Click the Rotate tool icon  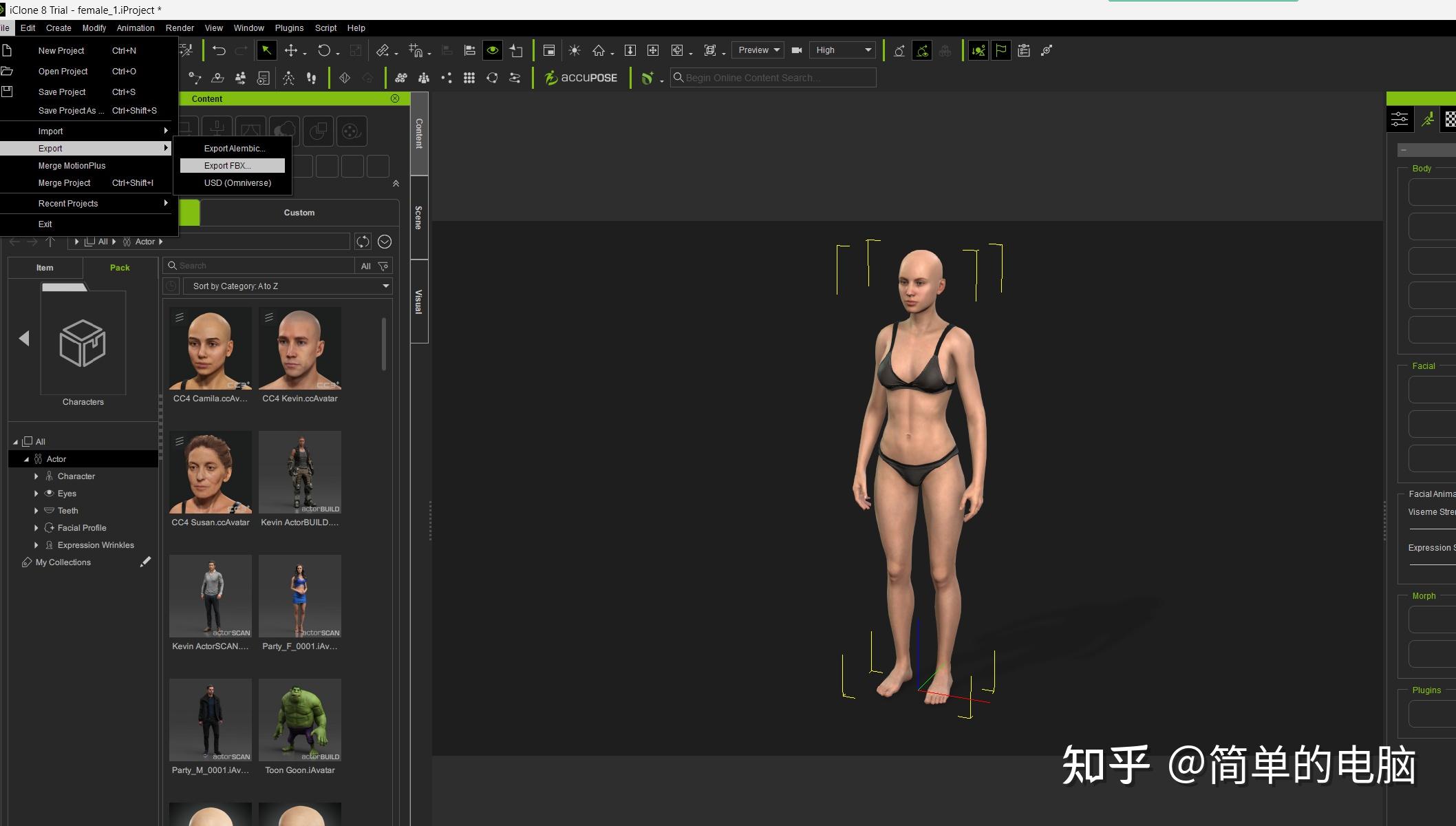coord(324,50)
